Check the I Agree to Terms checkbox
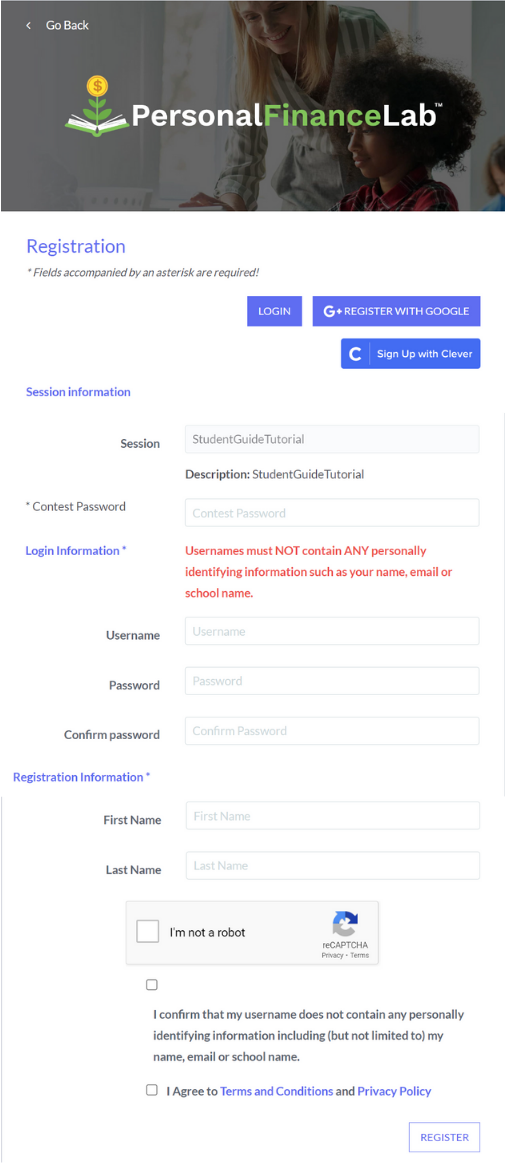 click(x=152, y=1090)
